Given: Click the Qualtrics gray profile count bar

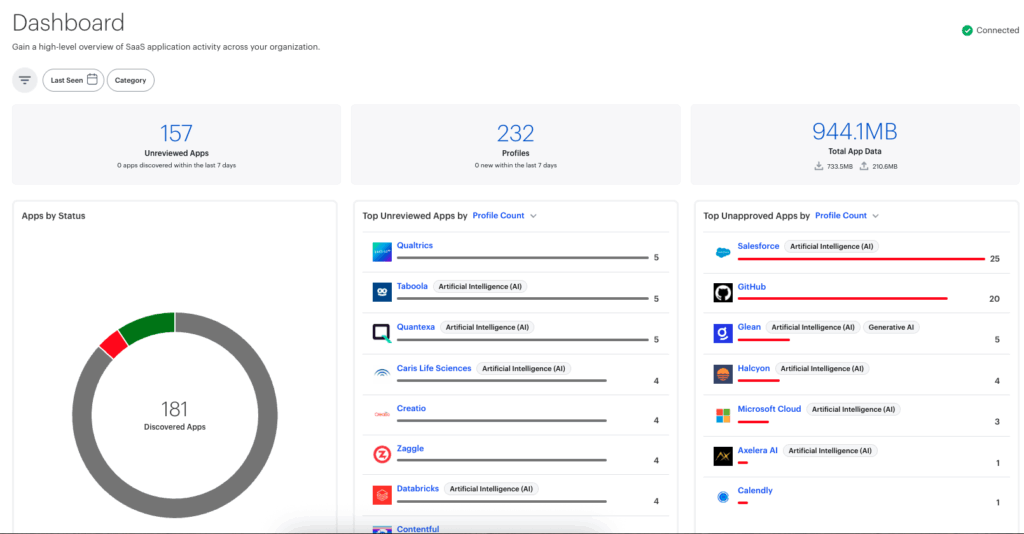Looking at the screenshot, I should 522,258.
